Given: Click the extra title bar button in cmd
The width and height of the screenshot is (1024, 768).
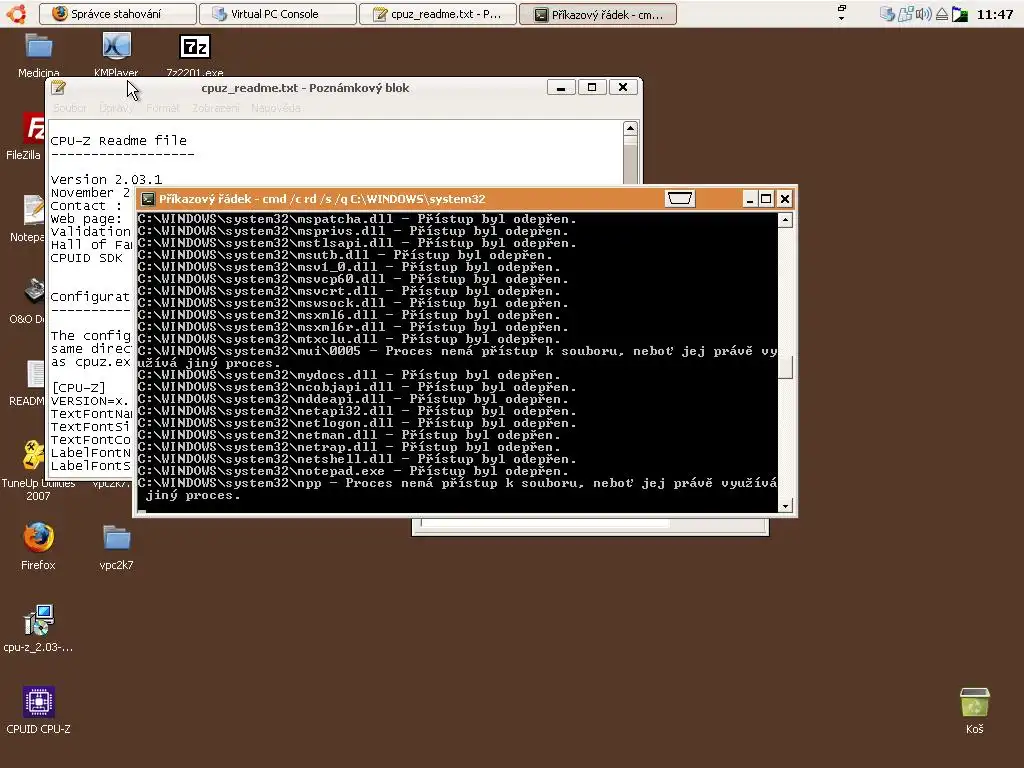Looking at the screenshot, I should click(680, 199).
